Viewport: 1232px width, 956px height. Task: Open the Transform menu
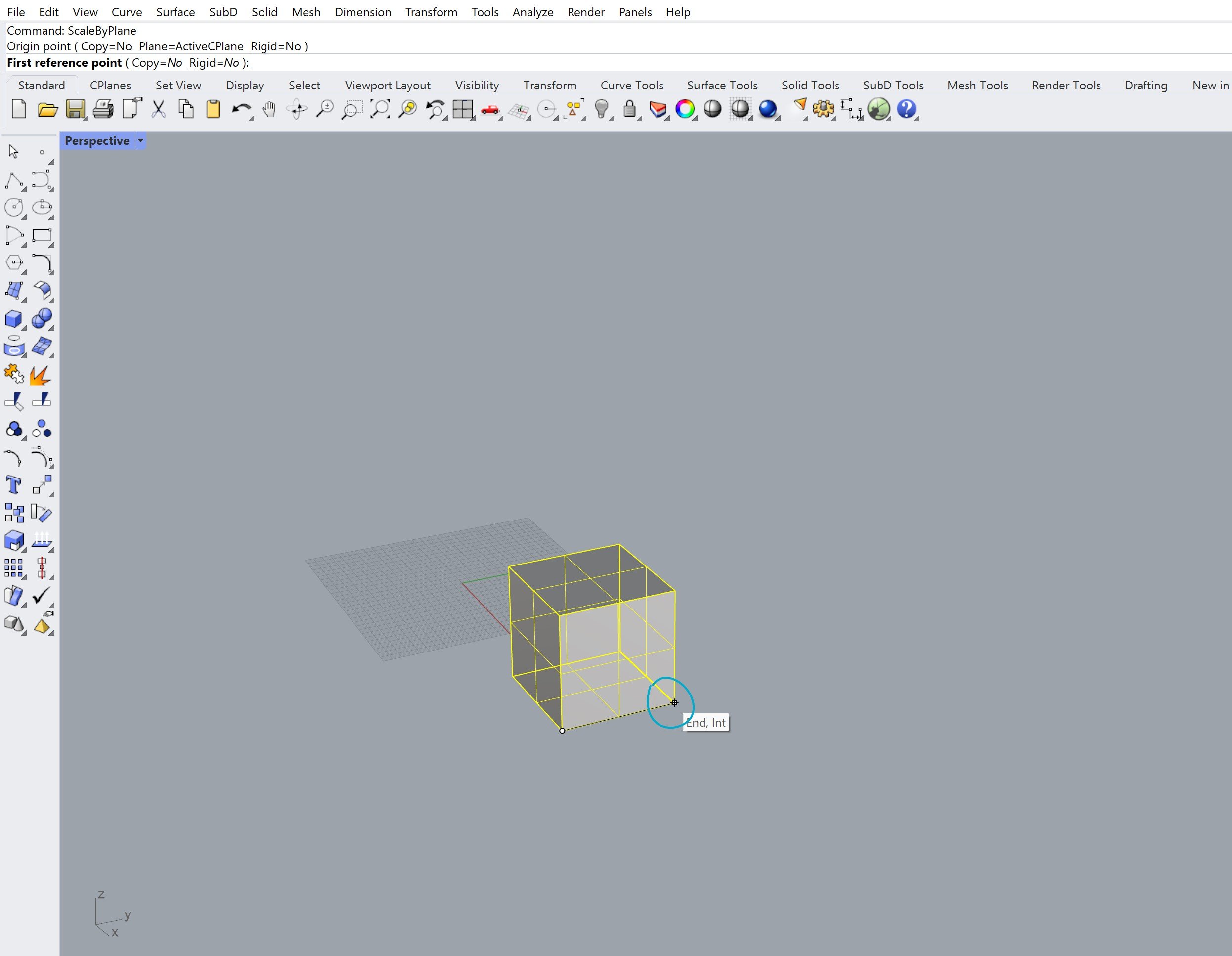(431, 12)
